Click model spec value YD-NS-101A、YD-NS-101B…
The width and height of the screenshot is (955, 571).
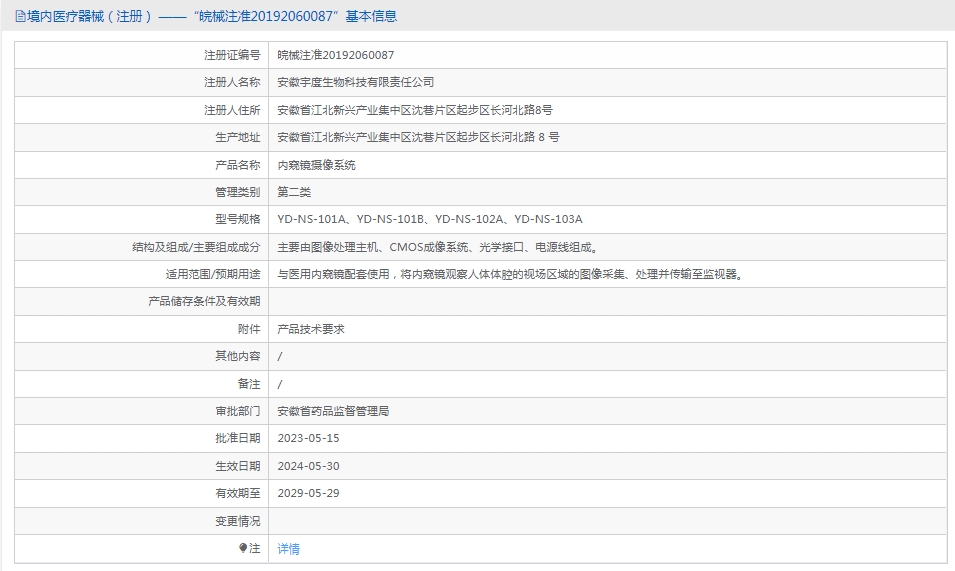tap(430, 219)
